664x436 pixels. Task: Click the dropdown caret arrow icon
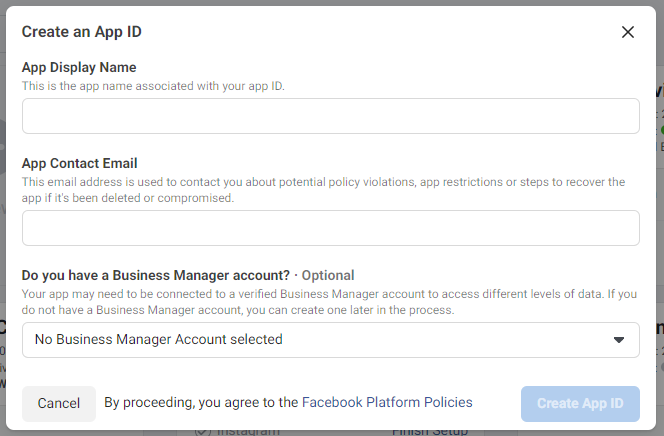tap(618, 340)
